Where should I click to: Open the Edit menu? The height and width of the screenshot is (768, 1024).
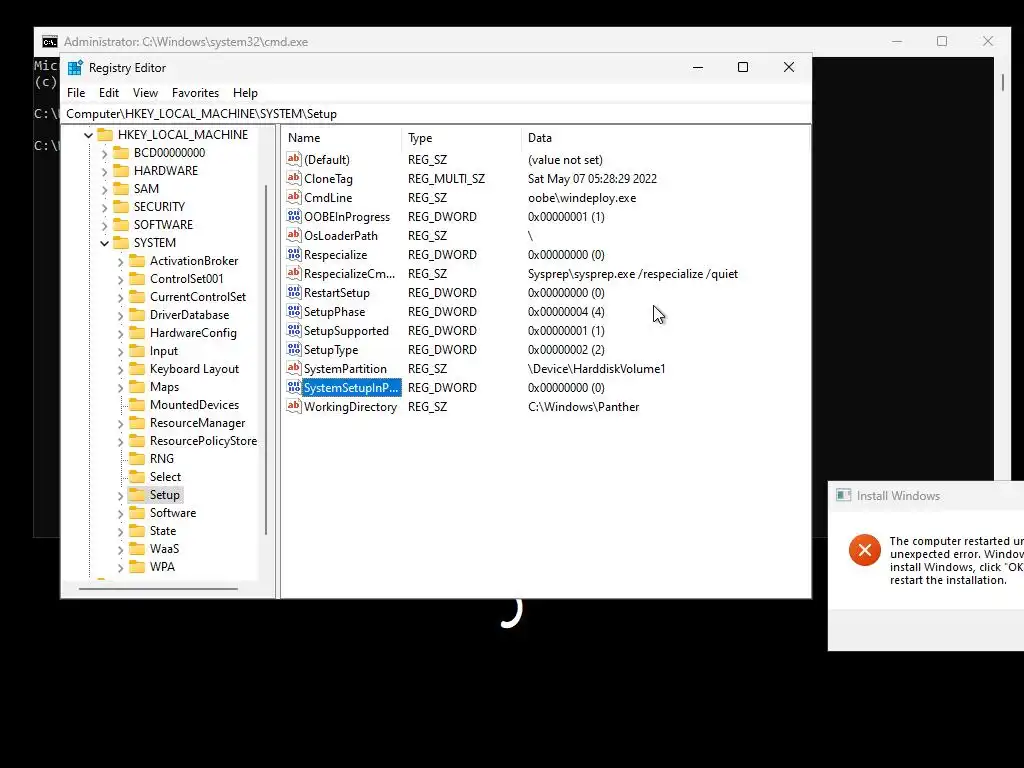108,93
